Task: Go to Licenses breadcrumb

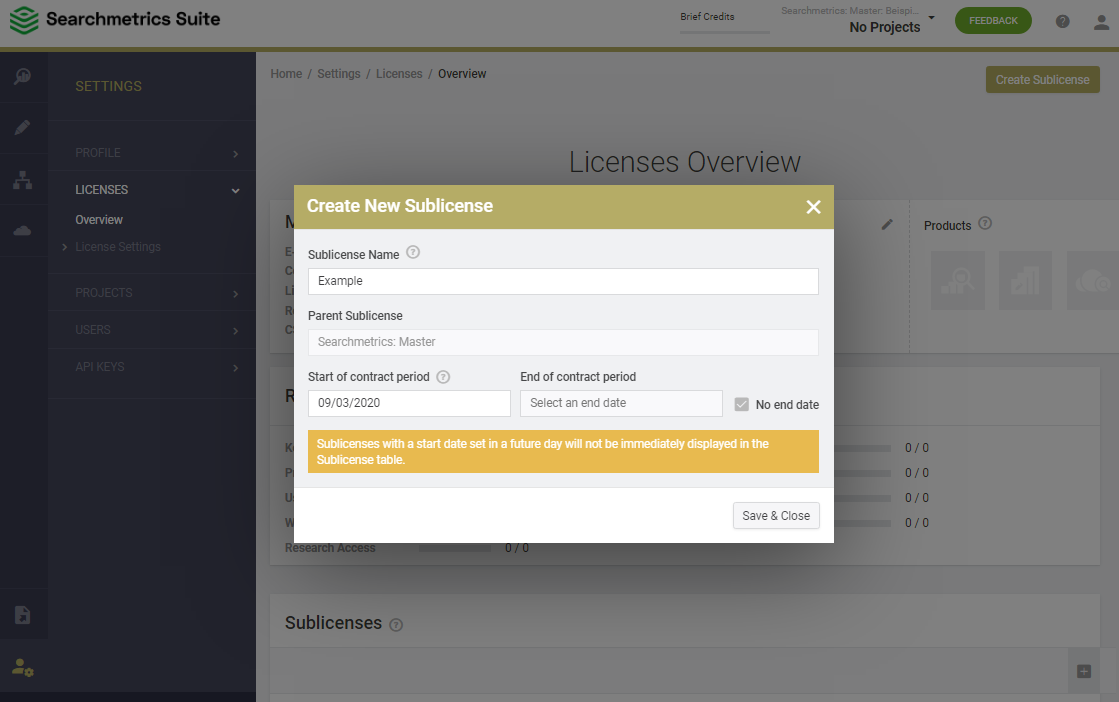Action: (x=399, y=73)
